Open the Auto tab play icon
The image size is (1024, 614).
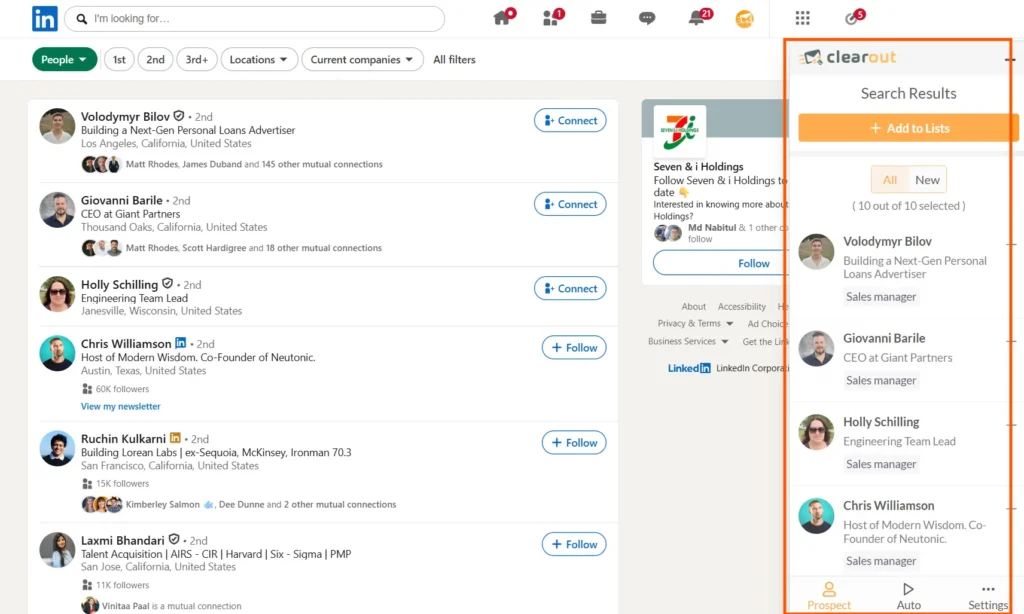pos(908,589)
